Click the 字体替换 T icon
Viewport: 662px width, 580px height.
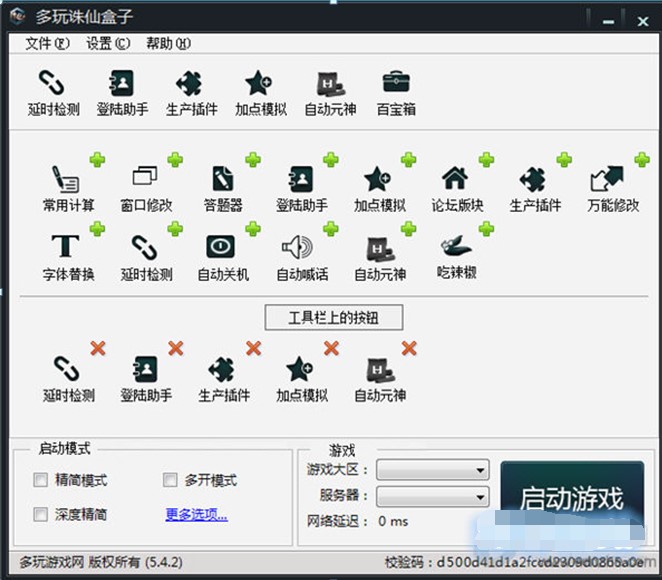(65, 246)
